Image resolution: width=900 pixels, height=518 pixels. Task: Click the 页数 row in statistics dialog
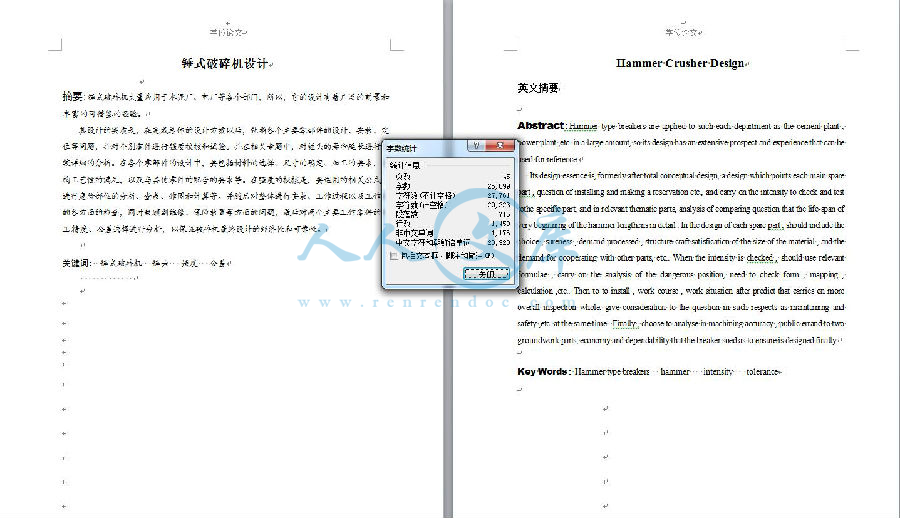coord(452,177)
